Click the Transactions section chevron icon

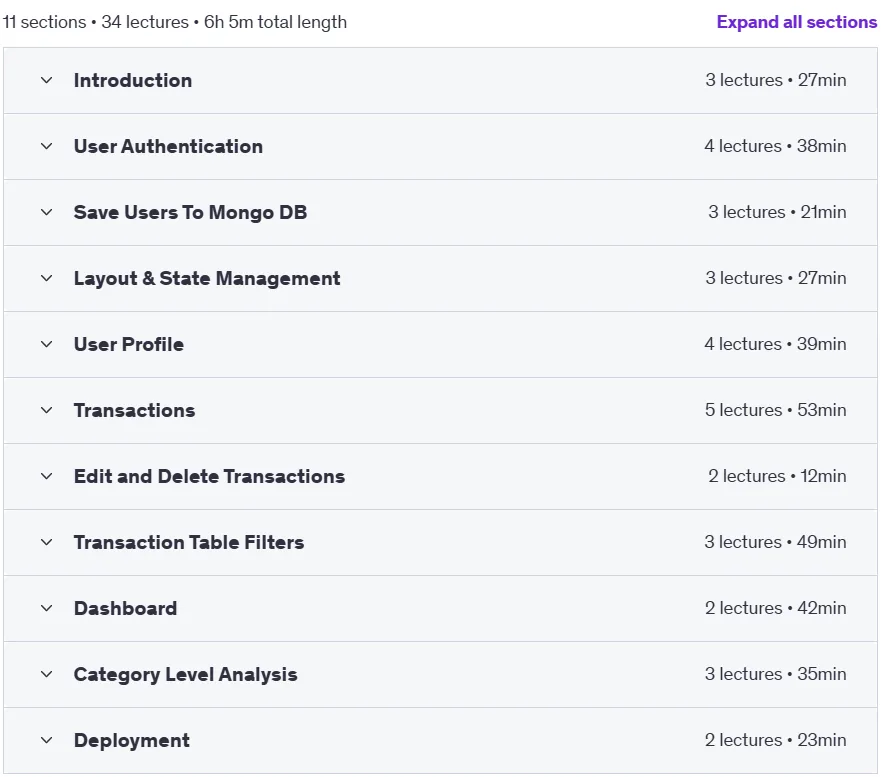(47, 411)
